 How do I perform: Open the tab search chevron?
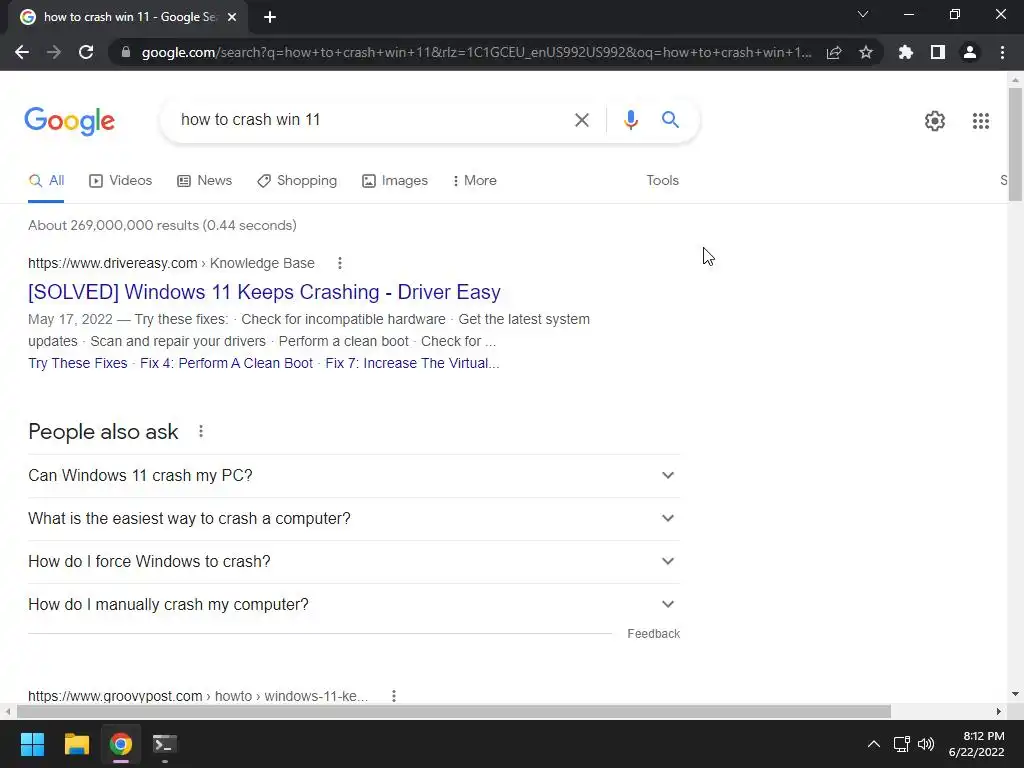[x=863, y=14]
